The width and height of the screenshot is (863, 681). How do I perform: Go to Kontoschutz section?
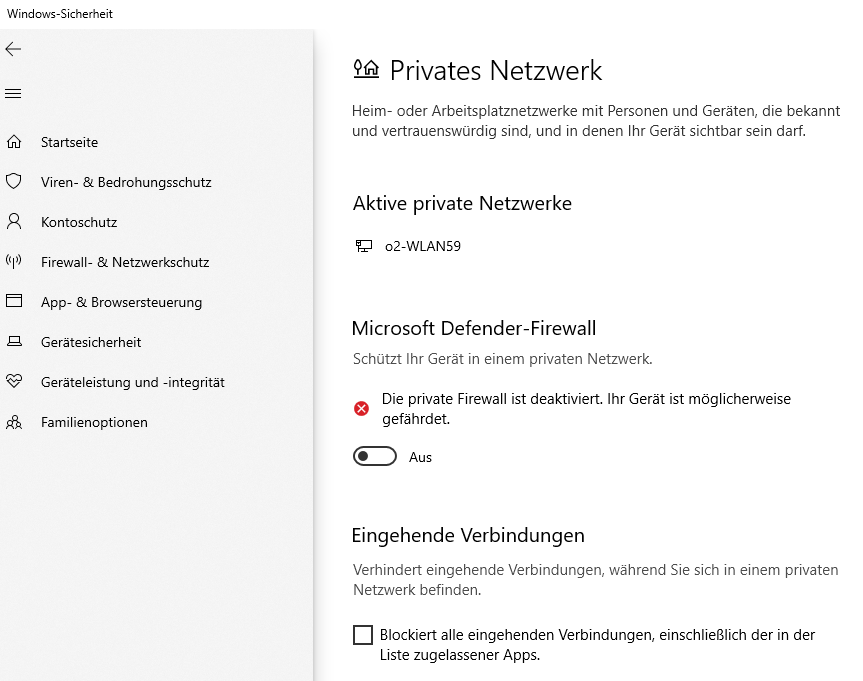(79, 222)
